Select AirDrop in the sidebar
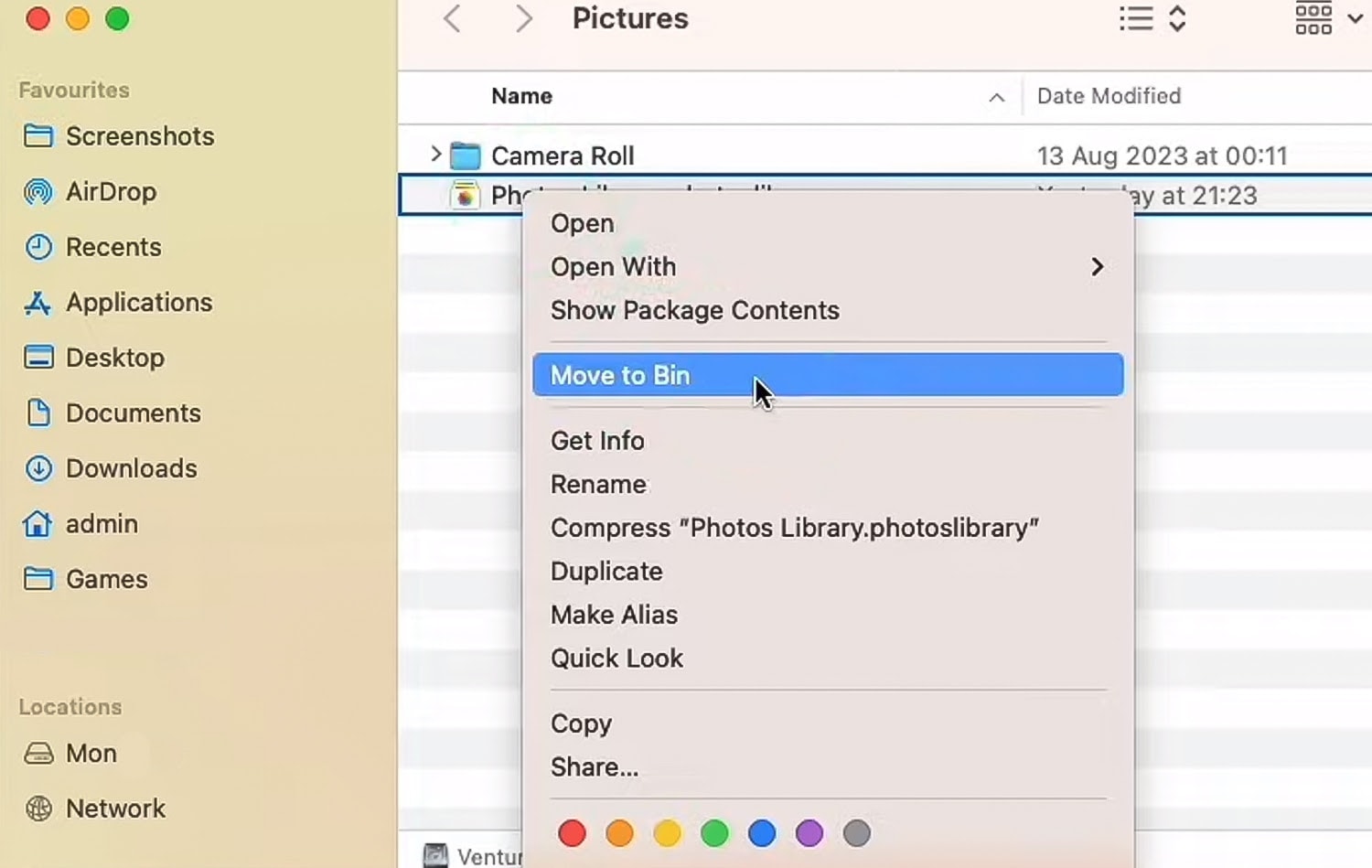This screenshot has height=868, width=1372. pos(91,192)
